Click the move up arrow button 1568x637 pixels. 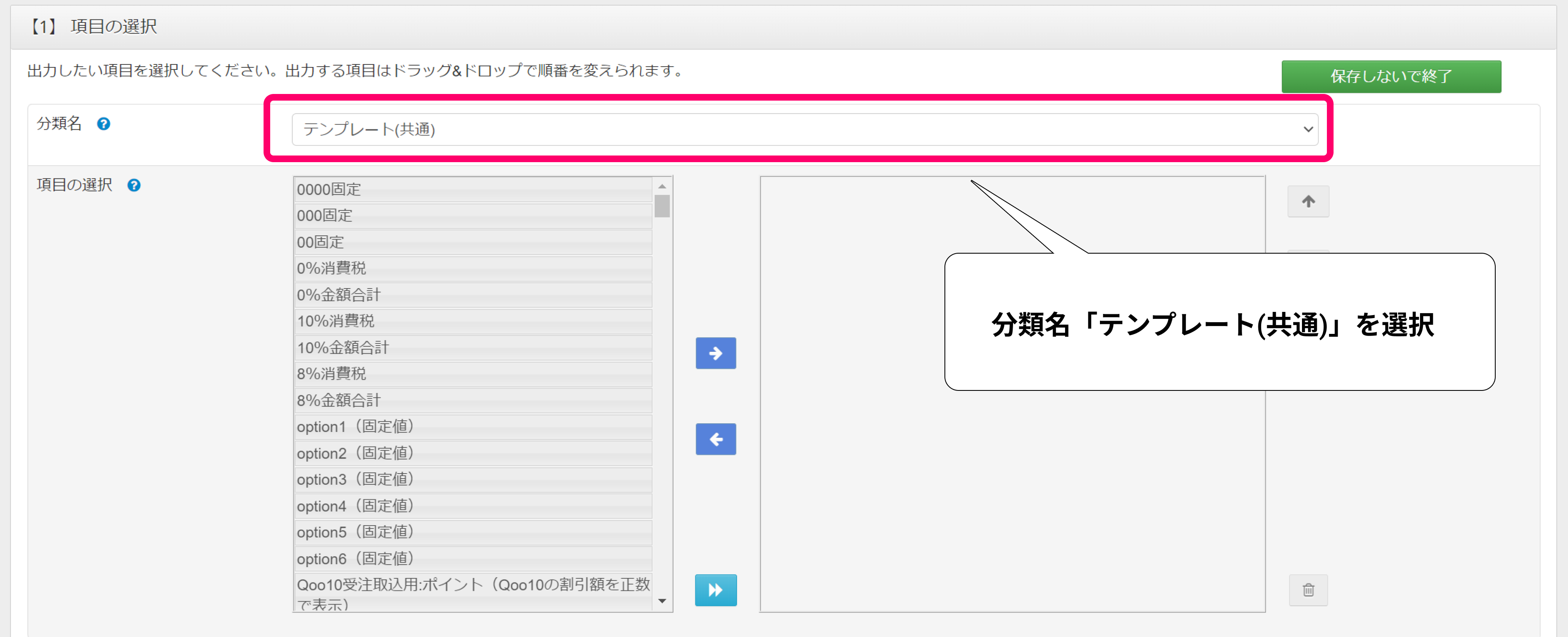1307,202
